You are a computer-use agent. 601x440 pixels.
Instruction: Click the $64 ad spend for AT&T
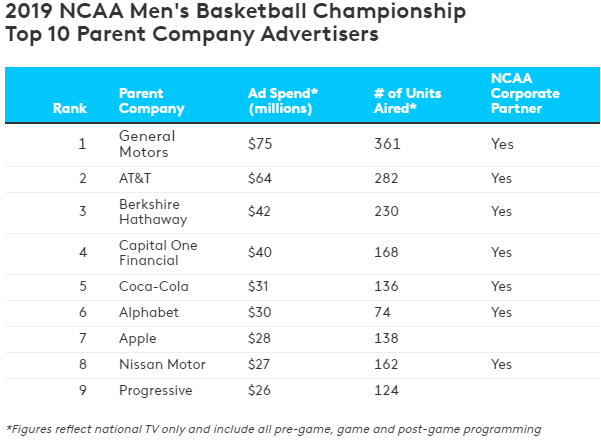click(x=260, y=178)
